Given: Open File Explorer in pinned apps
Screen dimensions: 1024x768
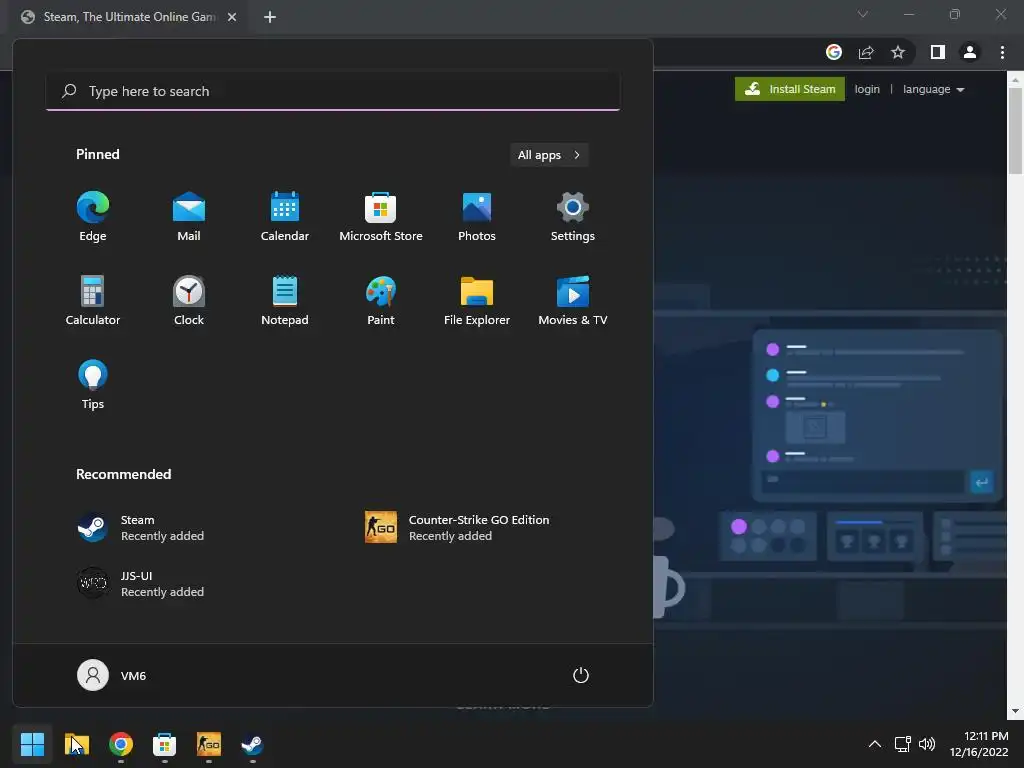Looking at the screenshot, I should point(477,300).
